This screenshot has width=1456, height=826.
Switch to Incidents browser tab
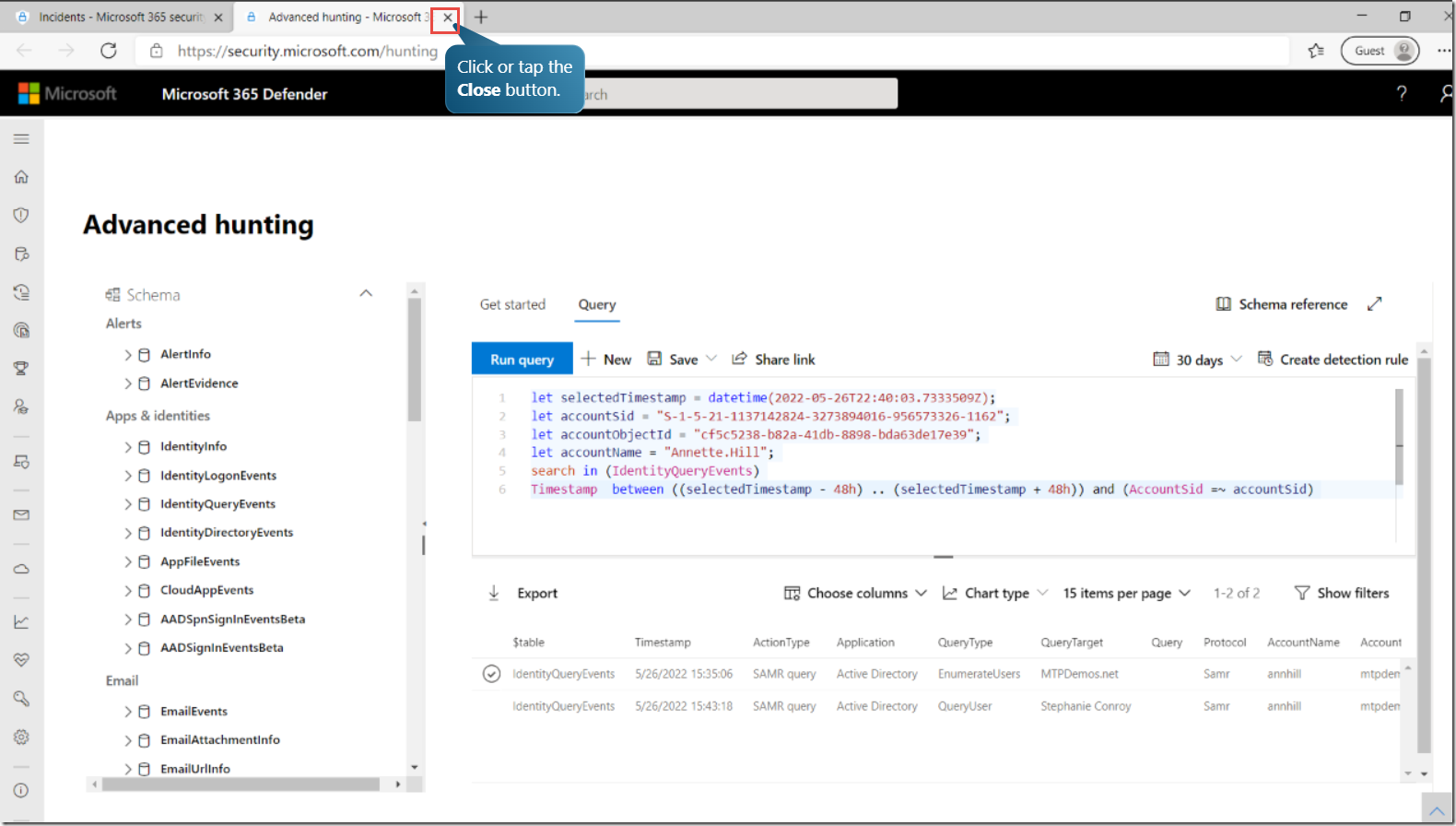[x=120, y=17]
